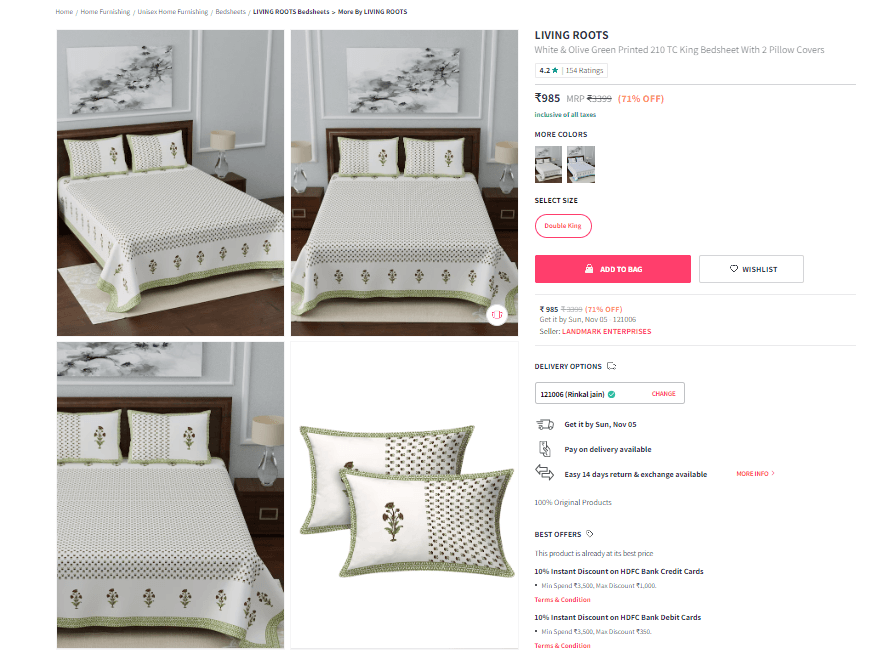
Task: Expand MORE INFO about return and exchange
Action: click(x=755, y=474)
